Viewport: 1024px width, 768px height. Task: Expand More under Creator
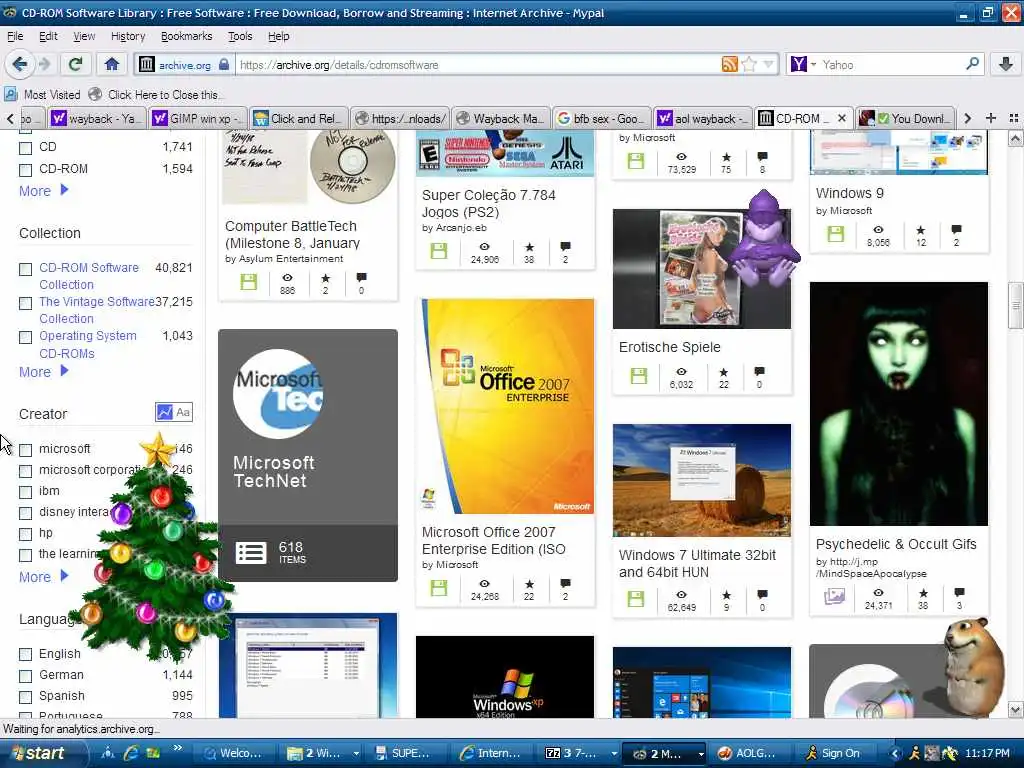click(43, 577)
